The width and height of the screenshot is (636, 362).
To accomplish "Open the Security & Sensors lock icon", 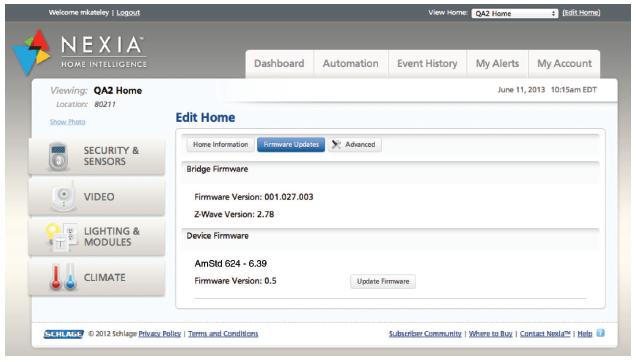I will pyautogui.click(x=58, y=156).
